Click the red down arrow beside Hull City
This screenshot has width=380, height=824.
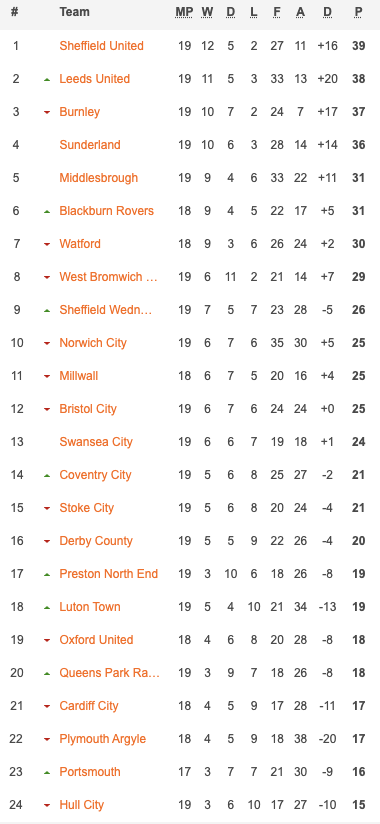(x=47, y=806)
